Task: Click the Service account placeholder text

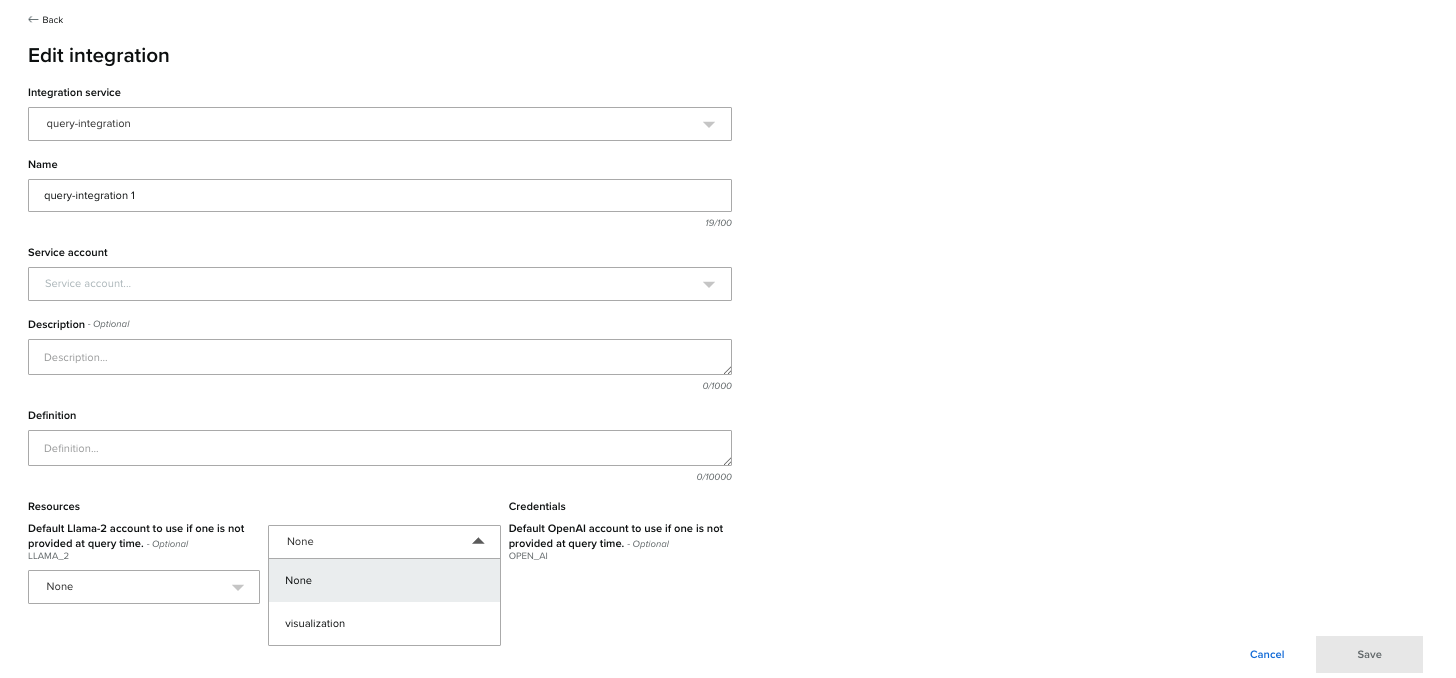Action: [88, 284]
